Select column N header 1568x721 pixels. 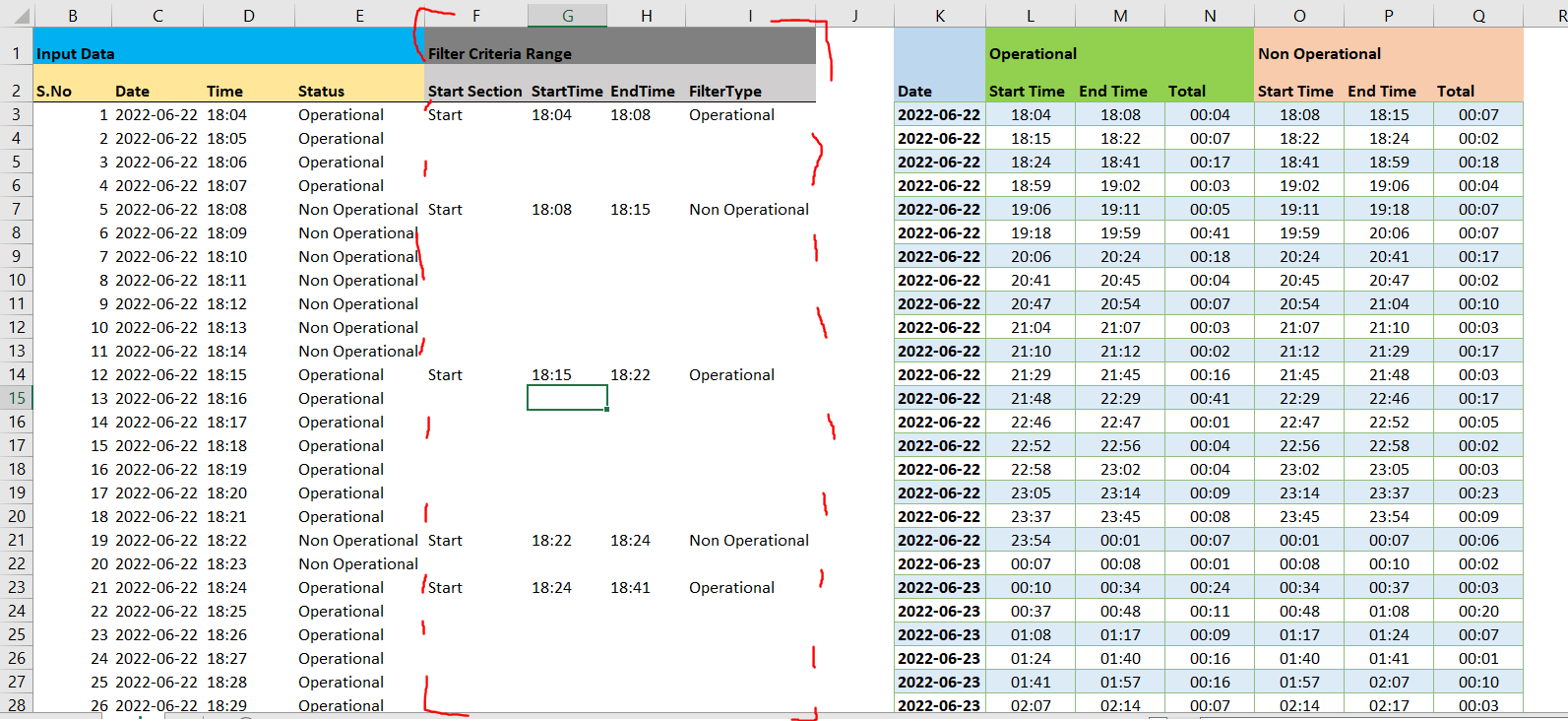(1210, 16)
